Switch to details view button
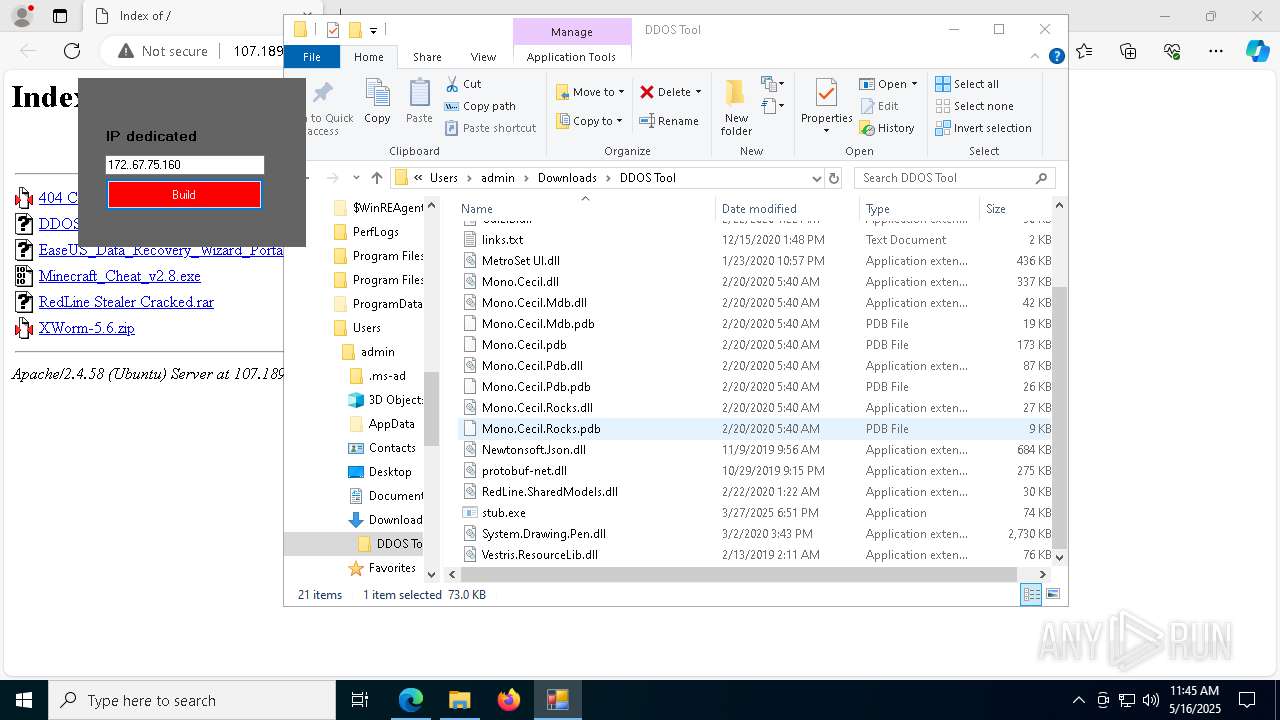 tap(1030, 595)
